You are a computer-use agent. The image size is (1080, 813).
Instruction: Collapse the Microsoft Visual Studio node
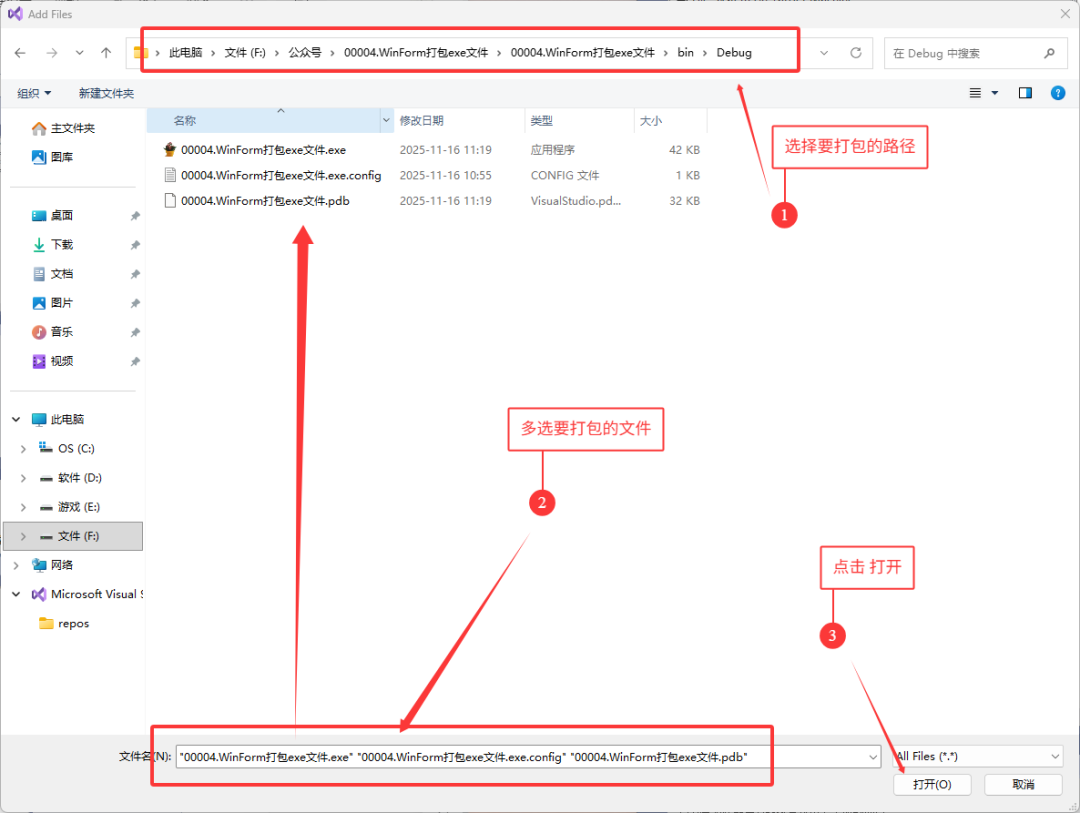pos(16,594)
